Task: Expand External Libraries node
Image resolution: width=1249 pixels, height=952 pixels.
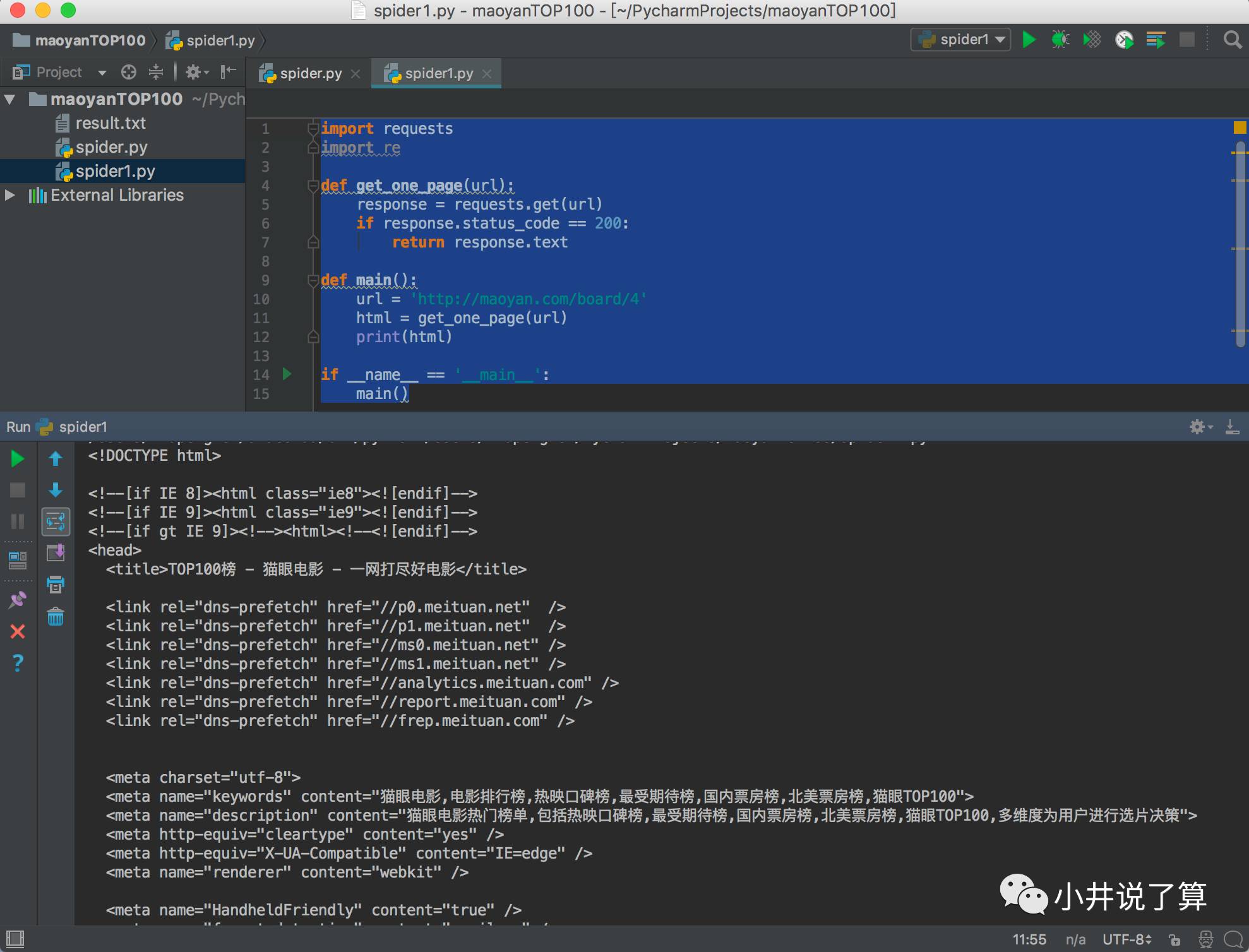Action: [9, 195]
